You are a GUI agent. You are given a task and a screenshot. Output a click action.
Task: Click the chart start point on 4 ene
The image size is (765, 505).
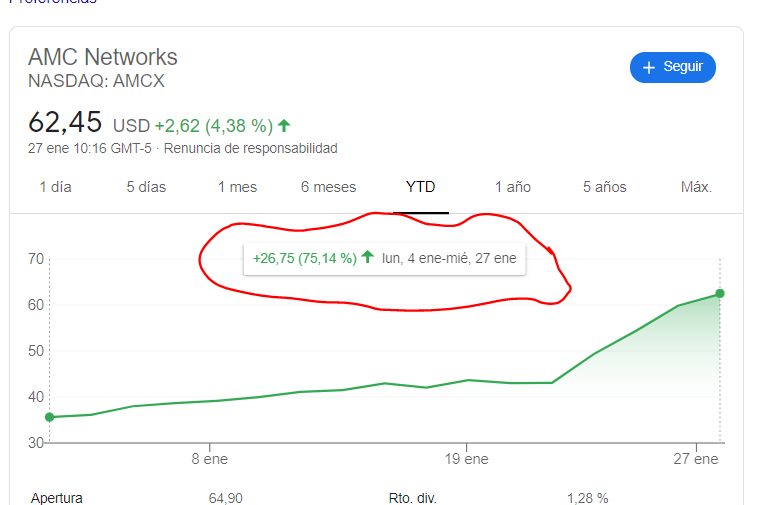point(49,417)
